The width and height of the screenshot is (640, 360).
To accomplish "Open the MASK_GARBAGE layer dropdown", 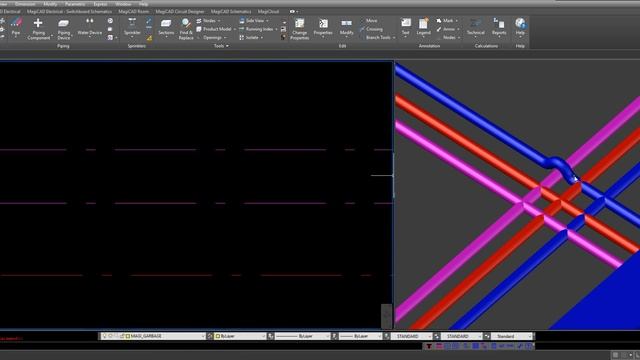I will 153,336.
